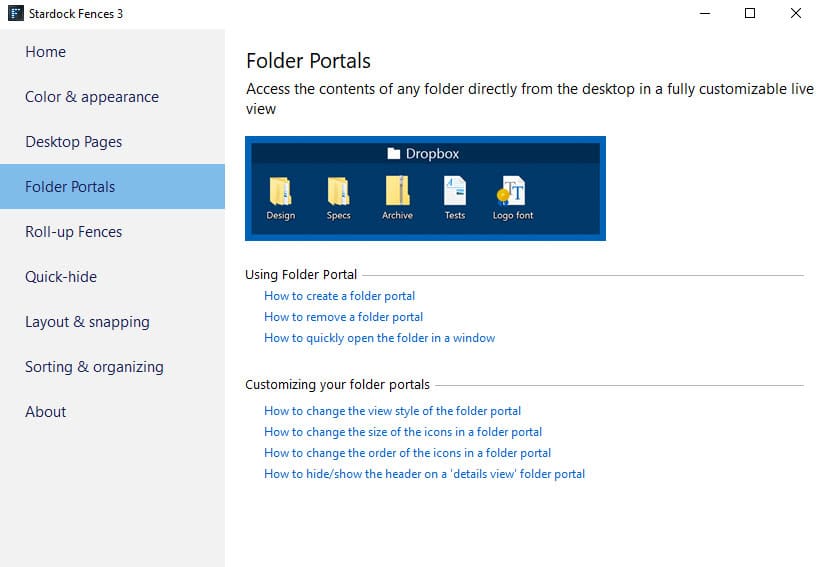
Task: Open 'How to remove a folder portal'
Action: [343, 317]
